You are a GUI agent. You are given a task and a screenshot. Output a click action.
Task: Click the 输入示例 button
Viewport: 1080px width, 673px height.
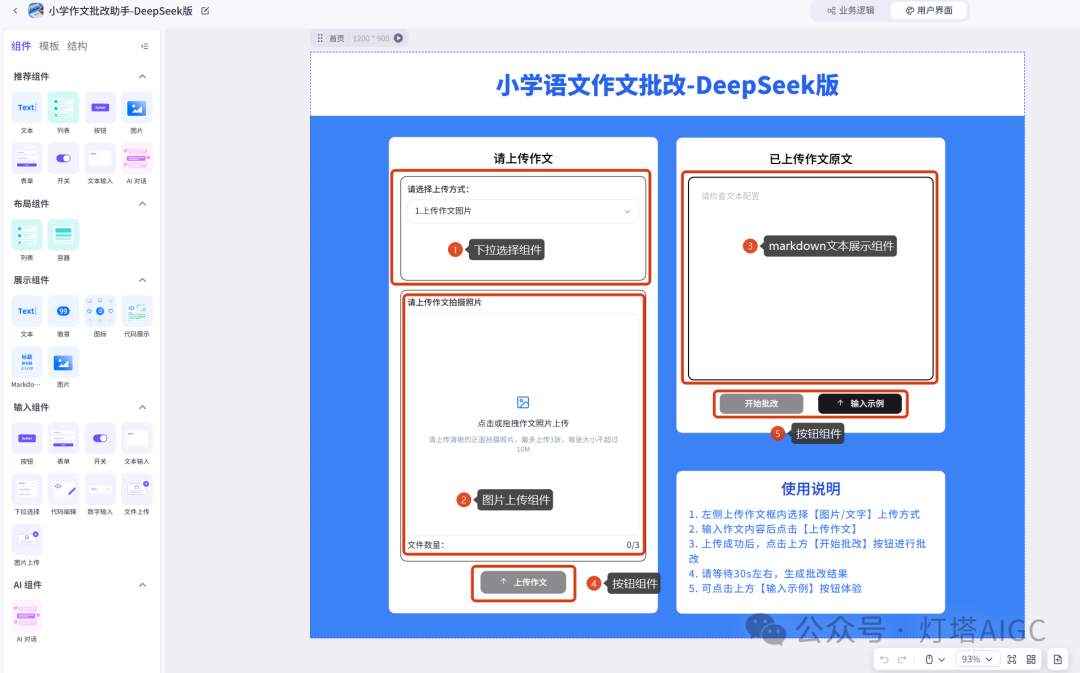tap(860, 404)
